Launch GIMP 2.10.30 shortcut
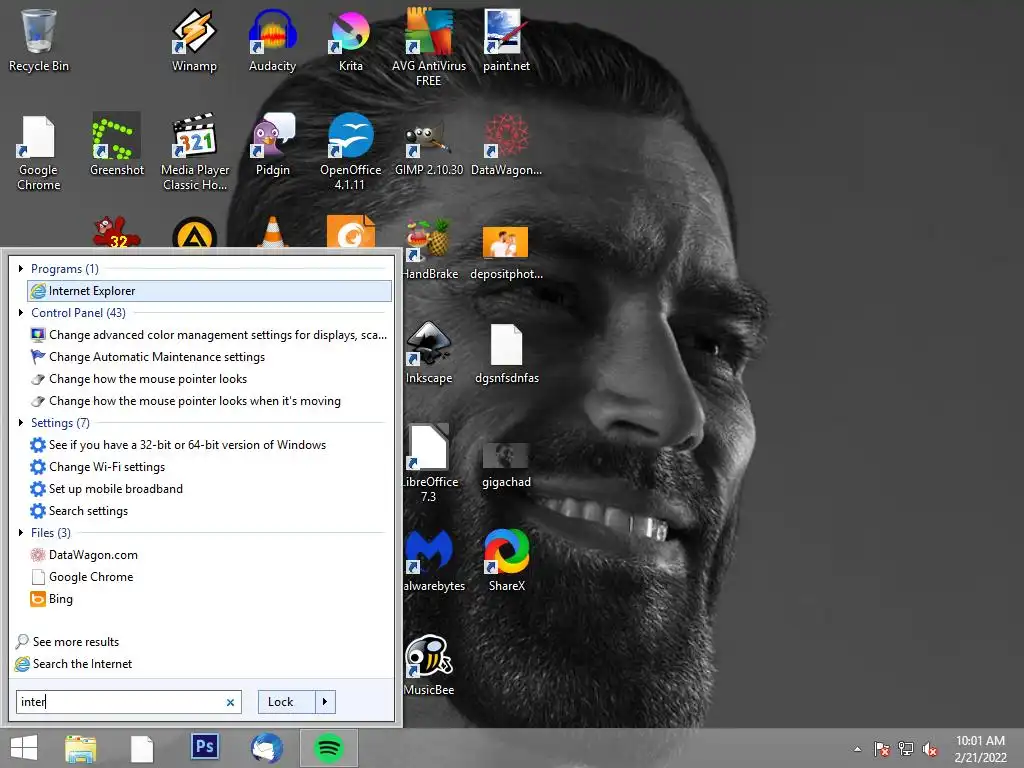The width and height of the screenshot is (1024, 768). 429,145
